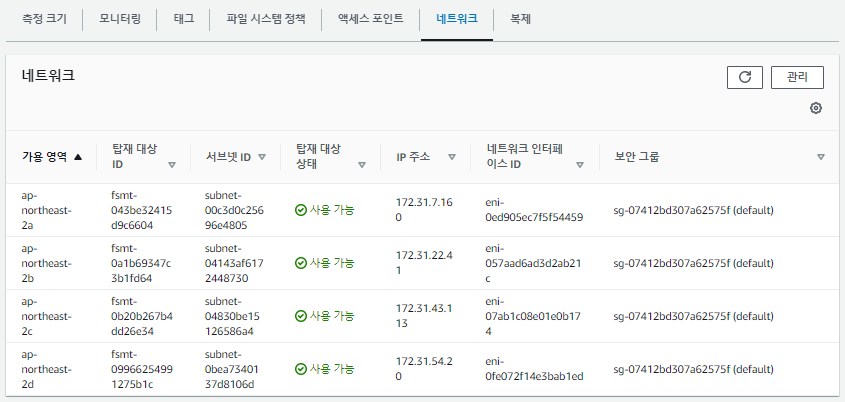Switch to 모니터링 tab
The height and width of the screenshot is (402, 845).
click(x=120, y=19)
